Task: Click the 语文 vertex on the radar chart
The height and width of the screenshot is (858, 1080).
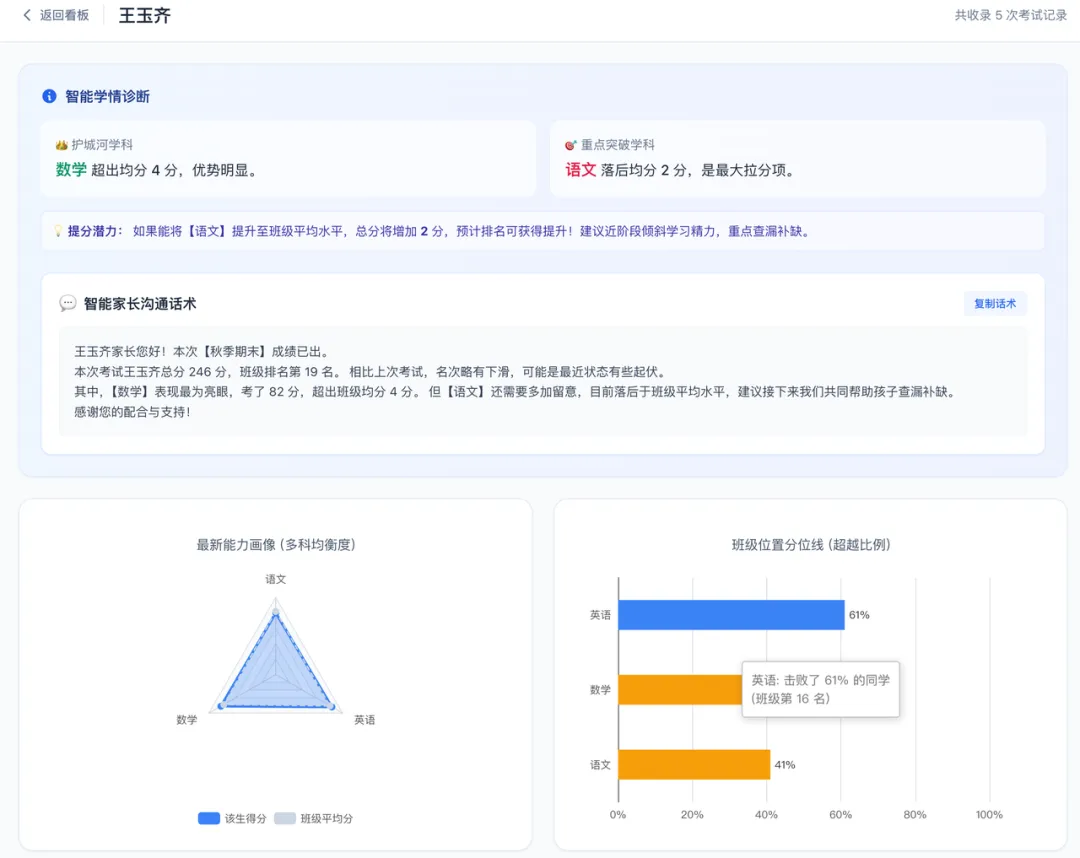Action: click(276, 612)
